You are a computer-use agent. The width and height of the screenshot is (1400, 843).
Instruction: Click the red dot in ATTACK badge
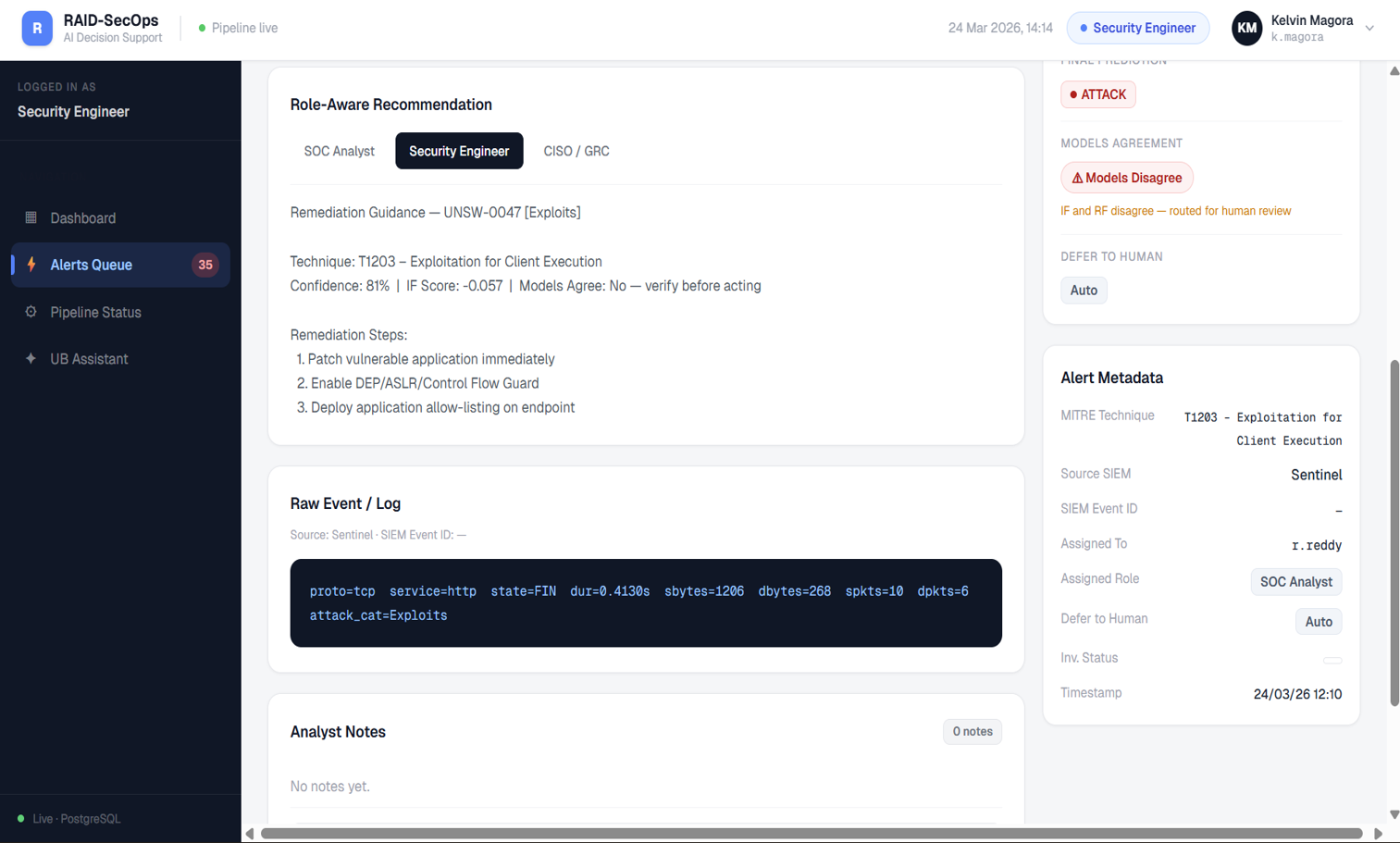[1073, 94]
